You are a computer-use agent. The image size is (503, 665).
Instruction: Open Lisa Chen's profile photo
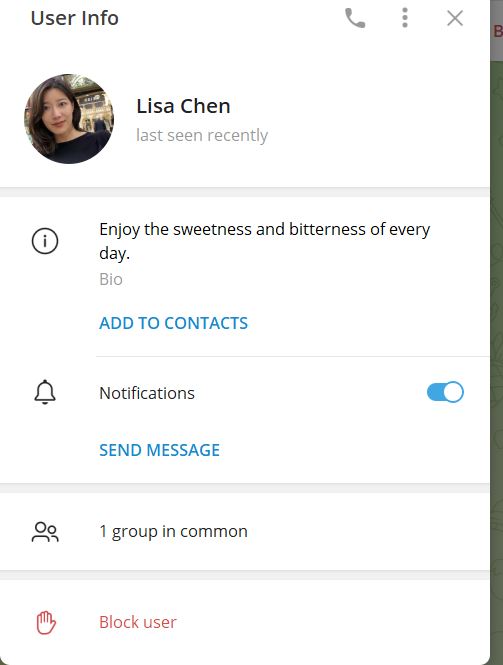69,119
